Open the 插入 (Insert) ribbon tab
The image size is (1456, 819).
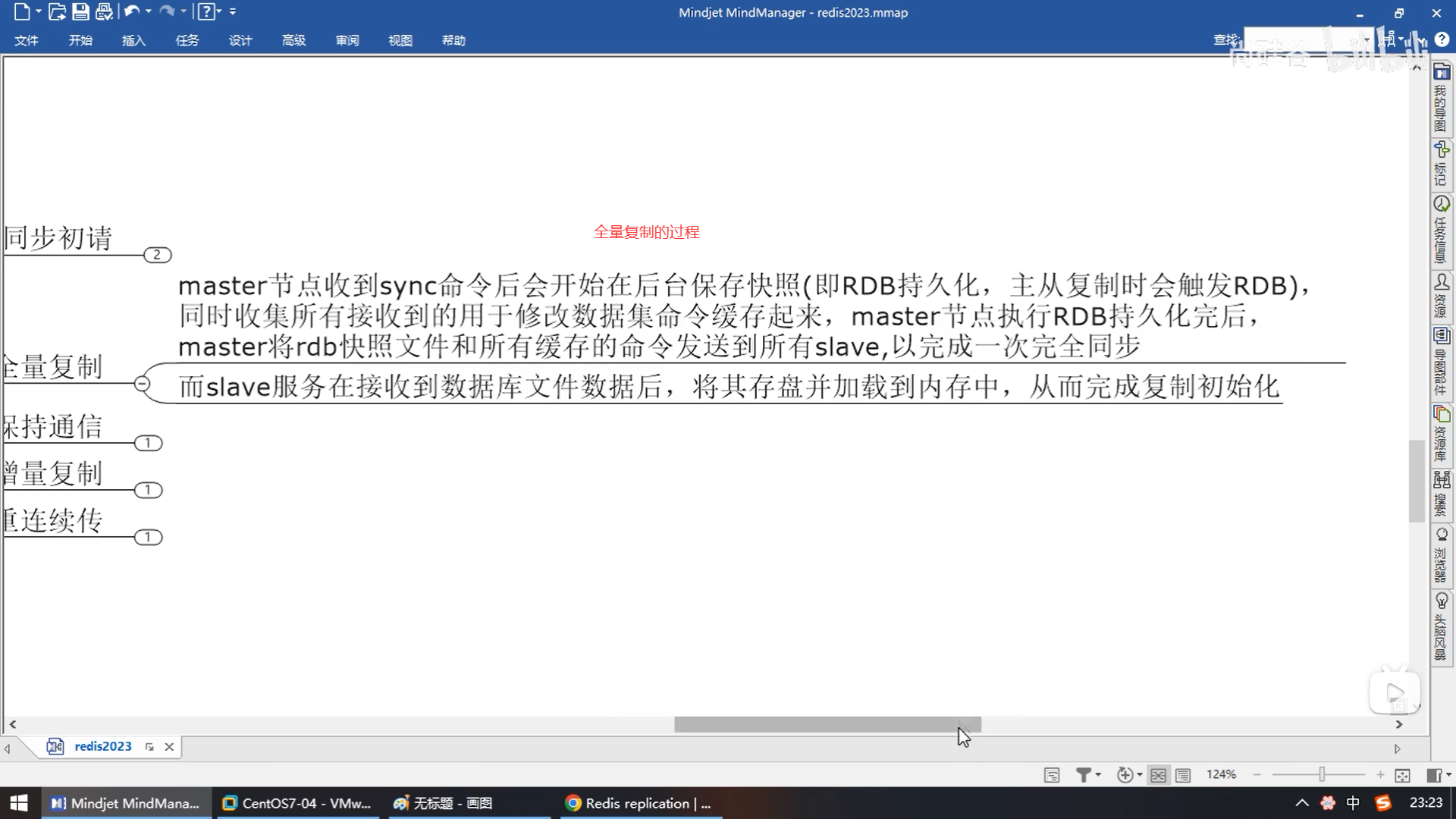[x=133, y=40]
